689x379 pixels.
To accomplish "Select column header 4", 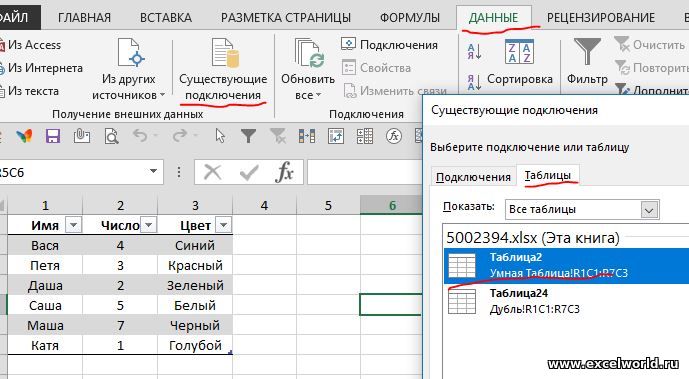I will (264, 206).
